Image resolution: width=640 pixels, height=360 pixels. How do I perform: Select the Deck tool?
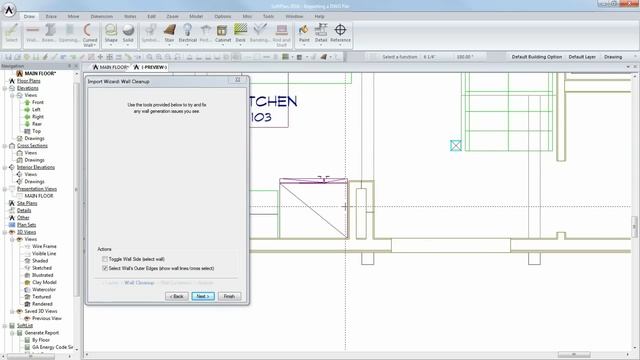pos(240,33)
